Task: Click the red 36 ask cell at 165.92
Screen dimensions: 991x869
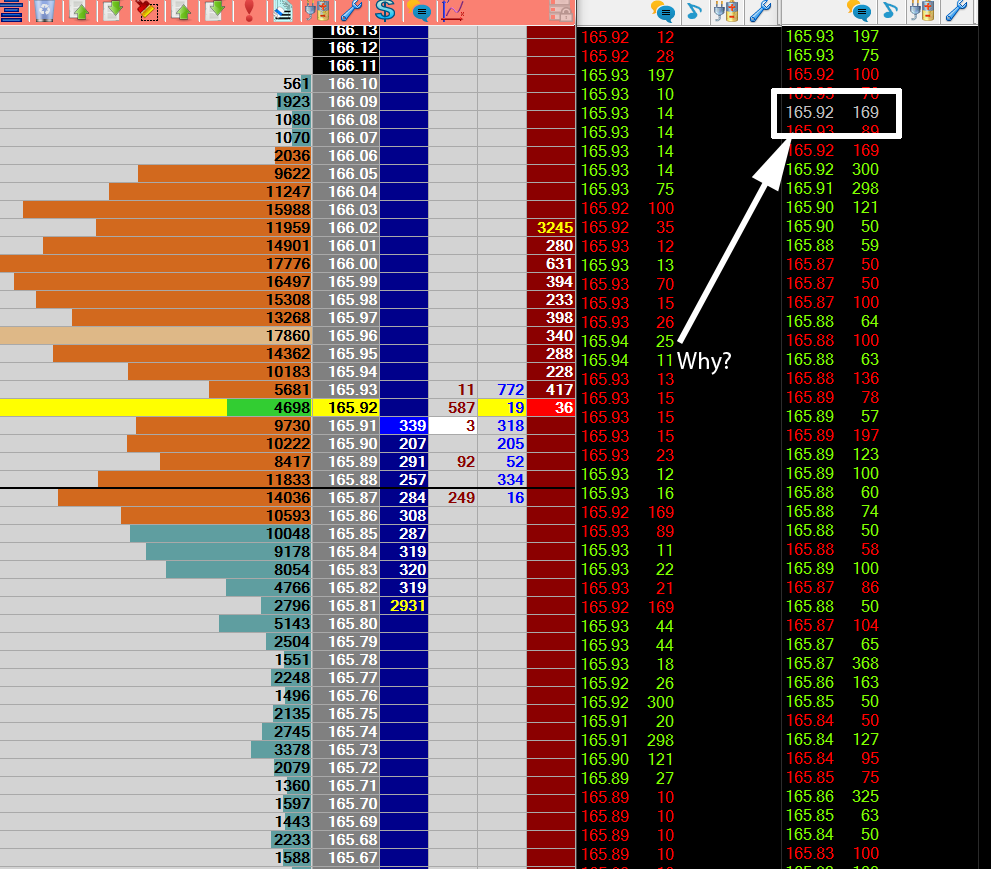Action: pos(551,408)
